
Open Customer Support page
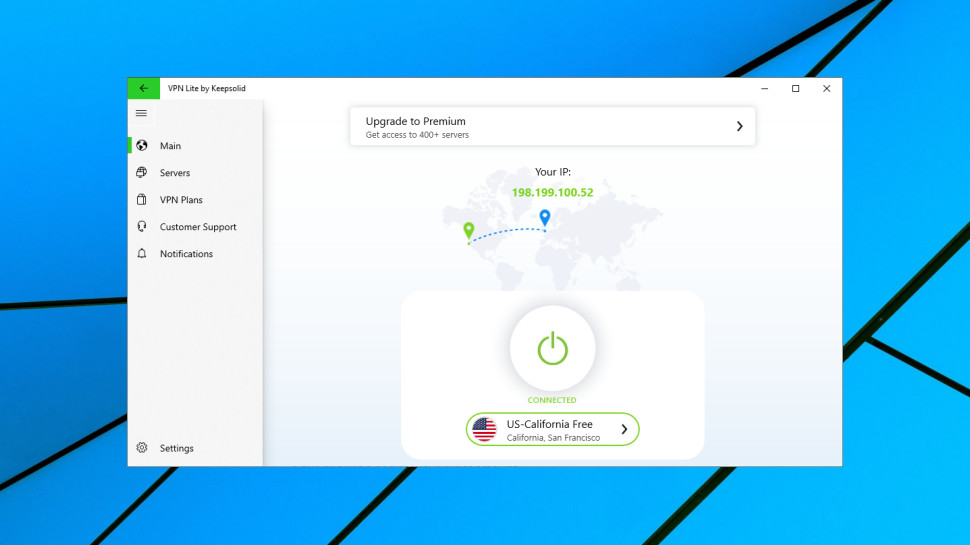[x=195, y=226]
